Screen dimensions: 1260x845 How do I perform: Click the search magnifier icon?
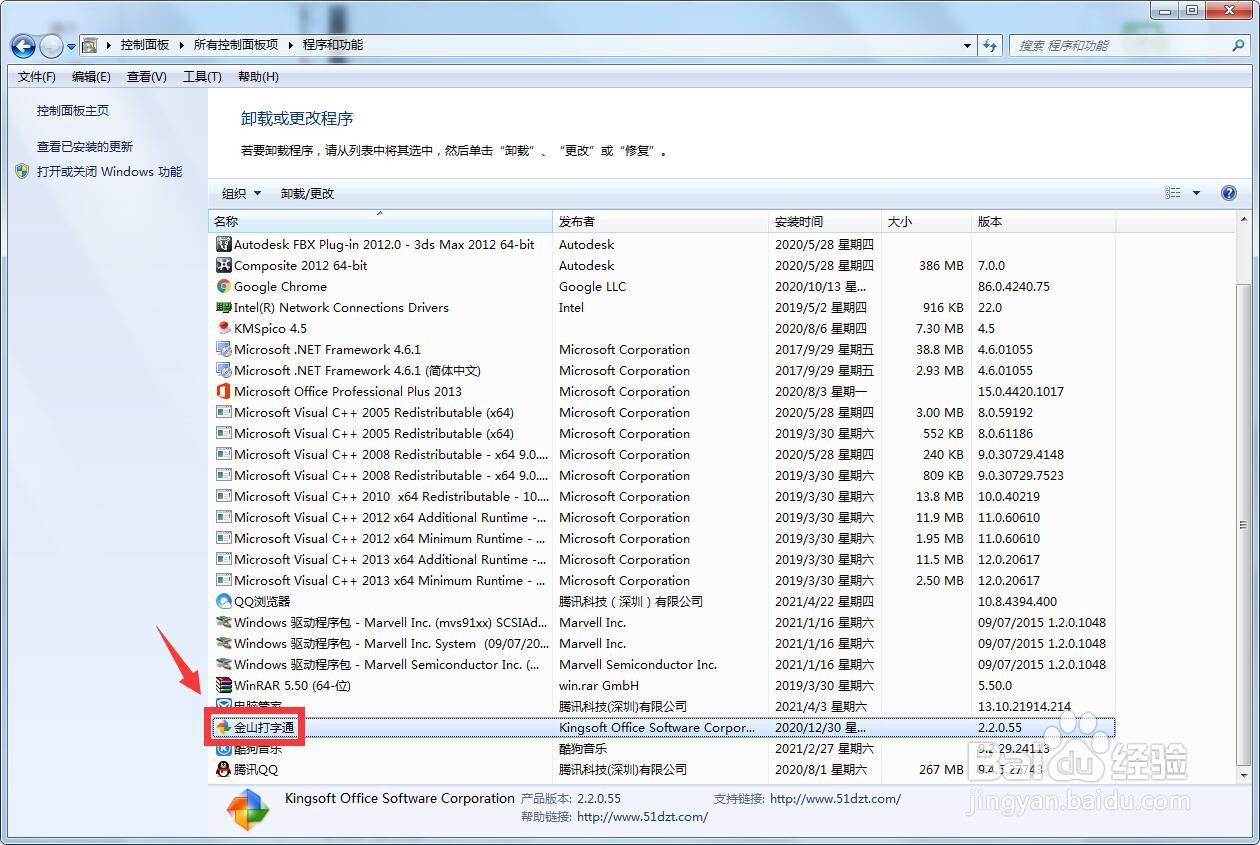click(1238, 45)
